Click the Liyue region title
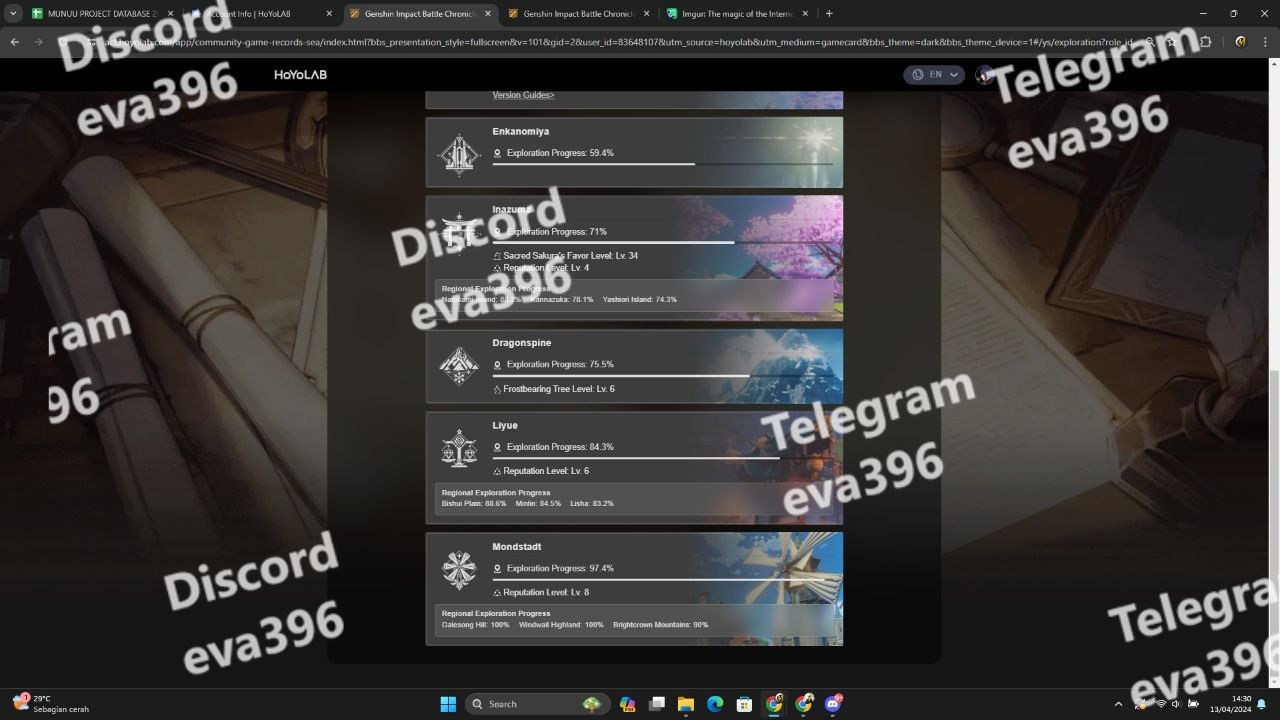This screenshot has height=720, width=1280. coord(505,426)
